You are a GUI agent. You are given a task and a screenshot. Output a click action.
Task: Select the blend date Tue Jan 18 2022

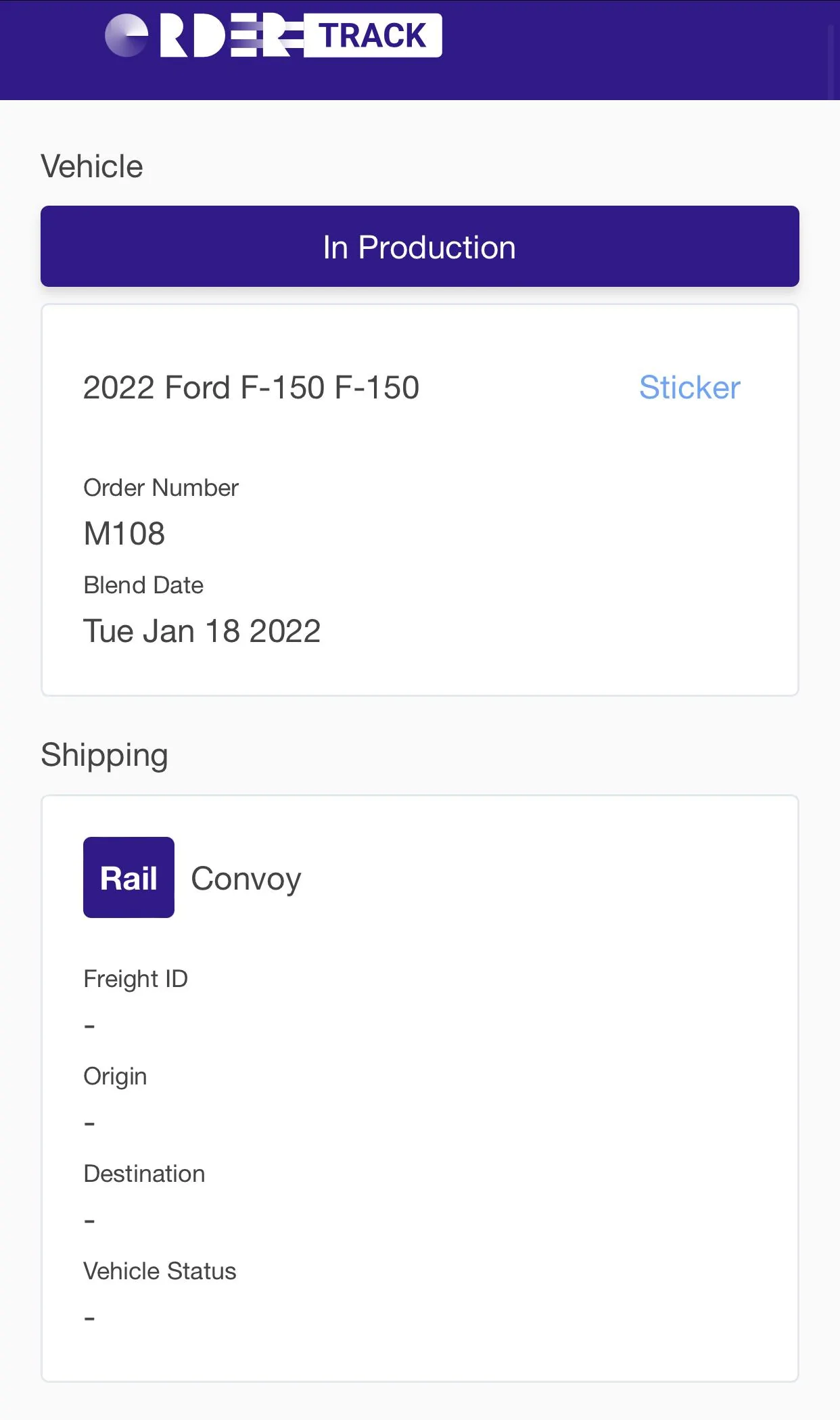(202, 631)
